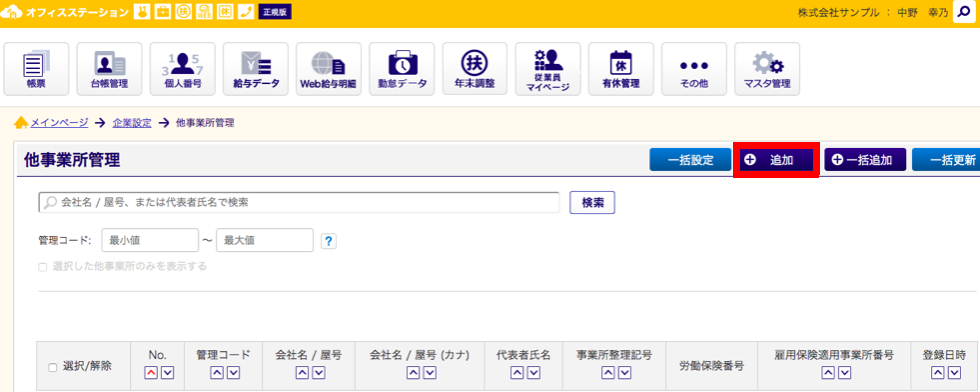Click the 一括更新 button
This screenshot has width=980, height=392.
coord(946,159)
